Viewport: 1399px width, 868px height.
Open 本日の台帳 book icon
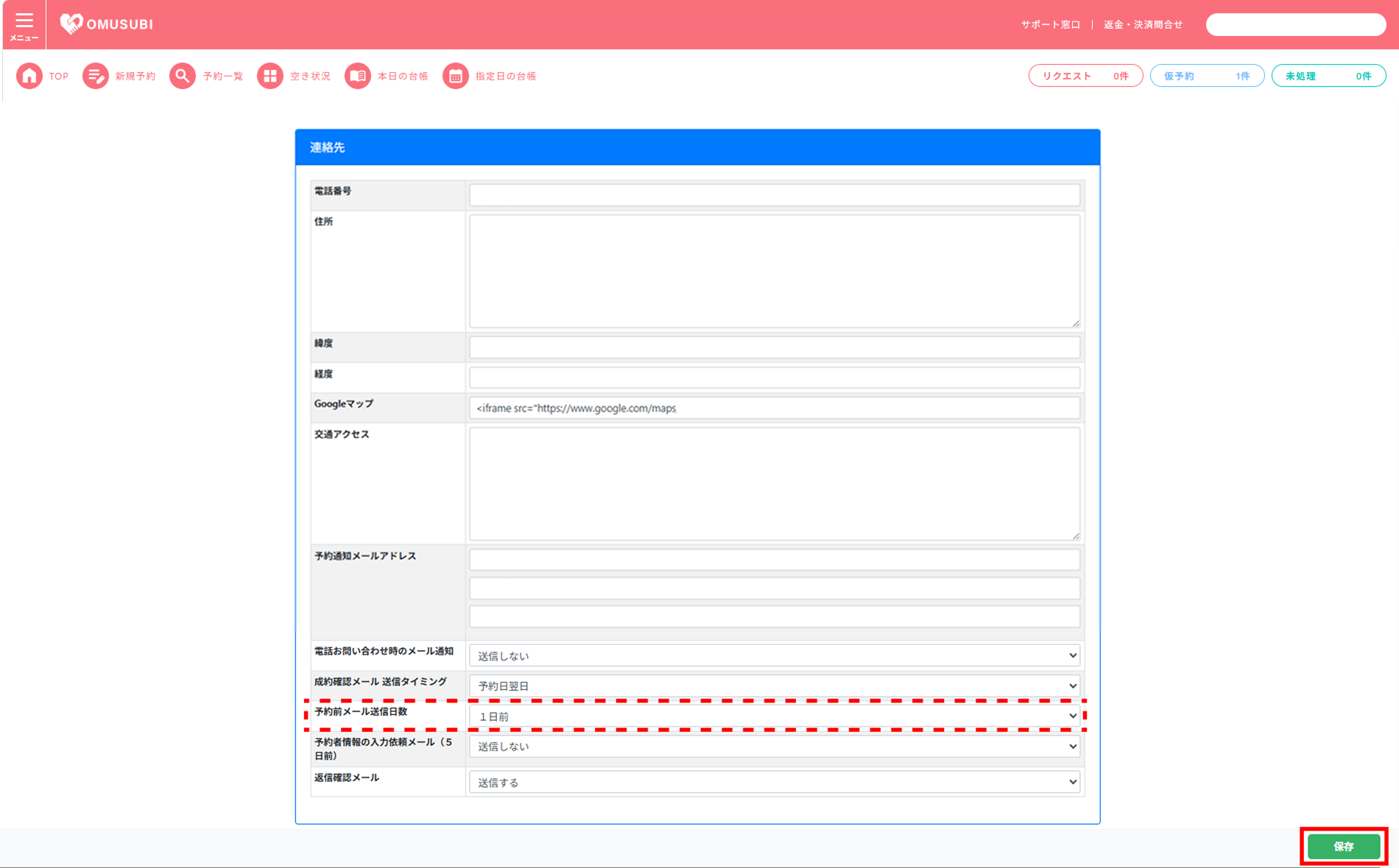click(358, 76)
